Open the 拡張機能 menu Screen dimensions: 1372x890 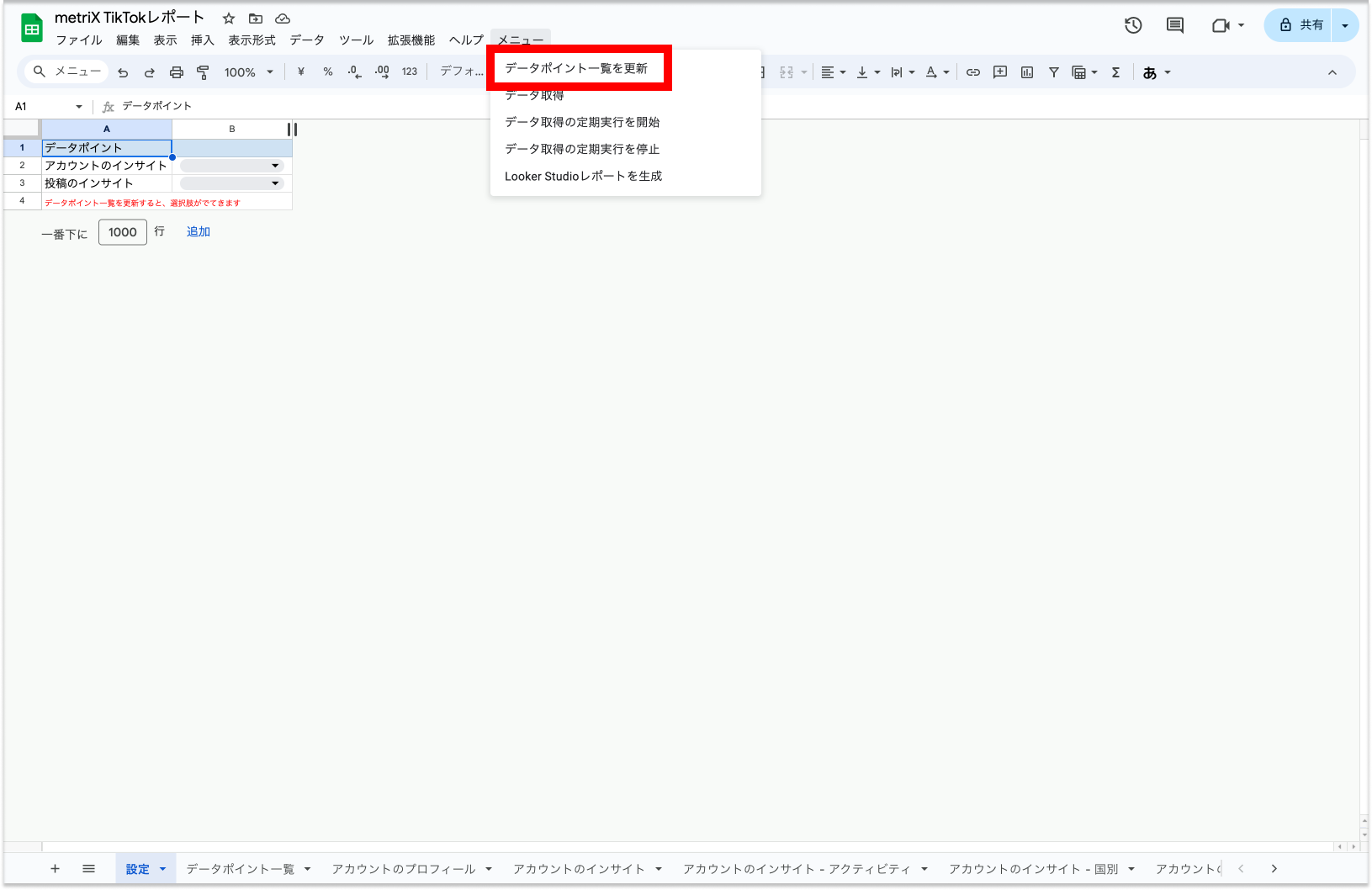[411, 40]
